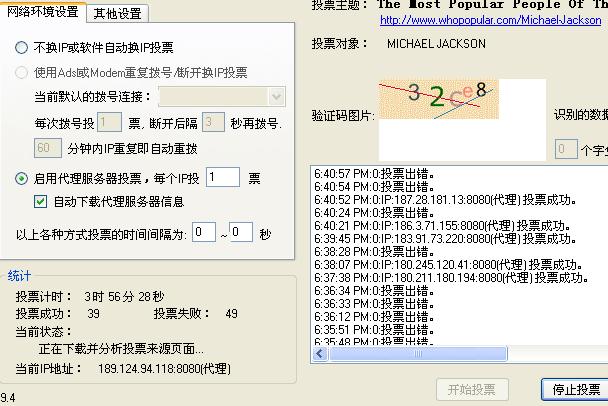The image size is (608, 406).
Task: Select 不换IP或软件自动换IP投票 radio option
Action: [x=22, y=48]
